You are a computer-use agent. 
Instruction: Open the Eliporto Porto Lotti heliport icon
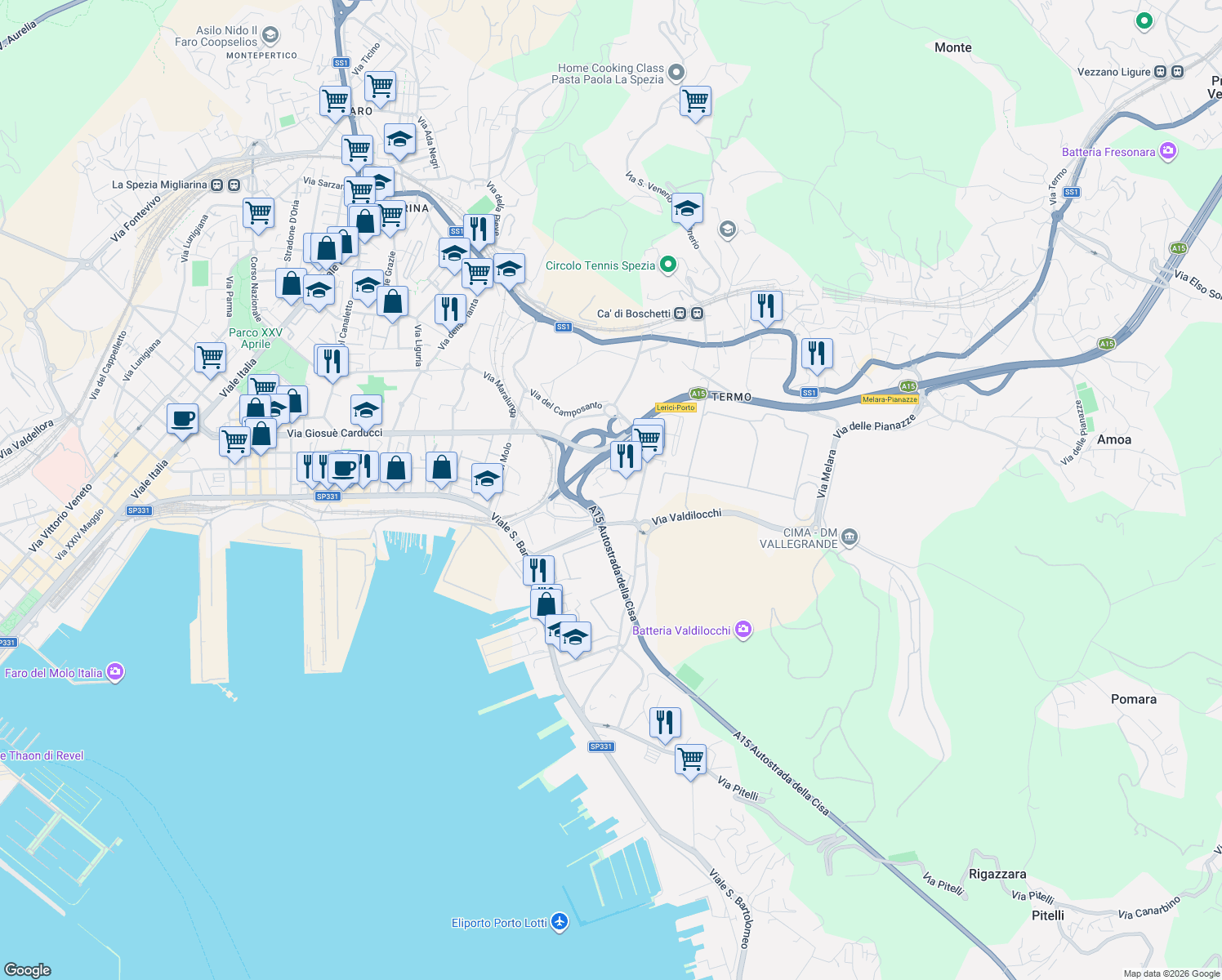[x=560, y=923]
